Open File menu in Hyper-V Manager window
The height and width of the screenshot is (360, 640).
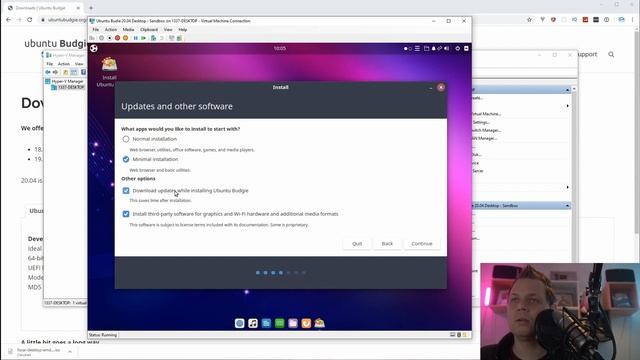[49, 64]
